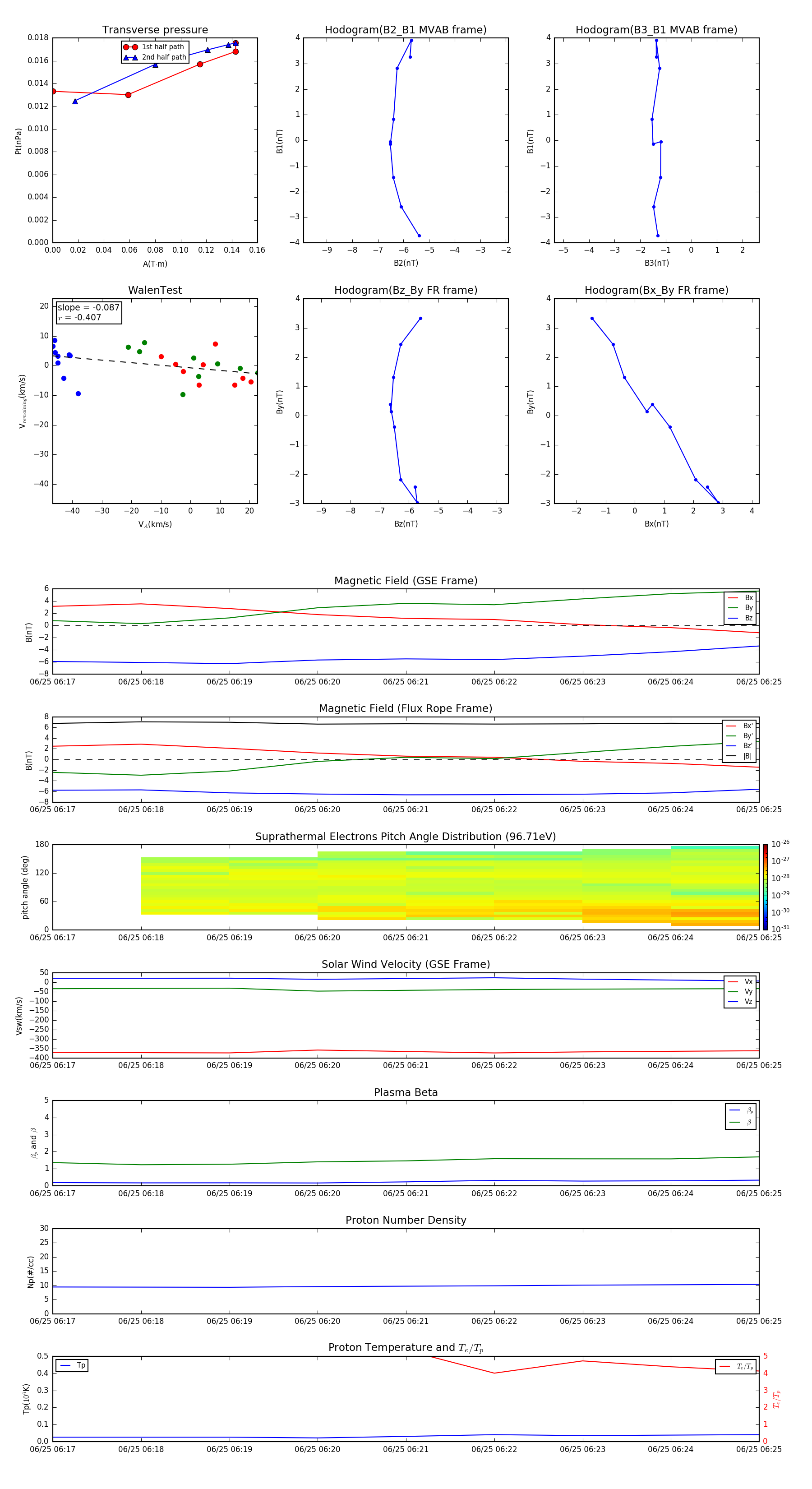Select the Bz entry in GSE legend

click(740, 618)
